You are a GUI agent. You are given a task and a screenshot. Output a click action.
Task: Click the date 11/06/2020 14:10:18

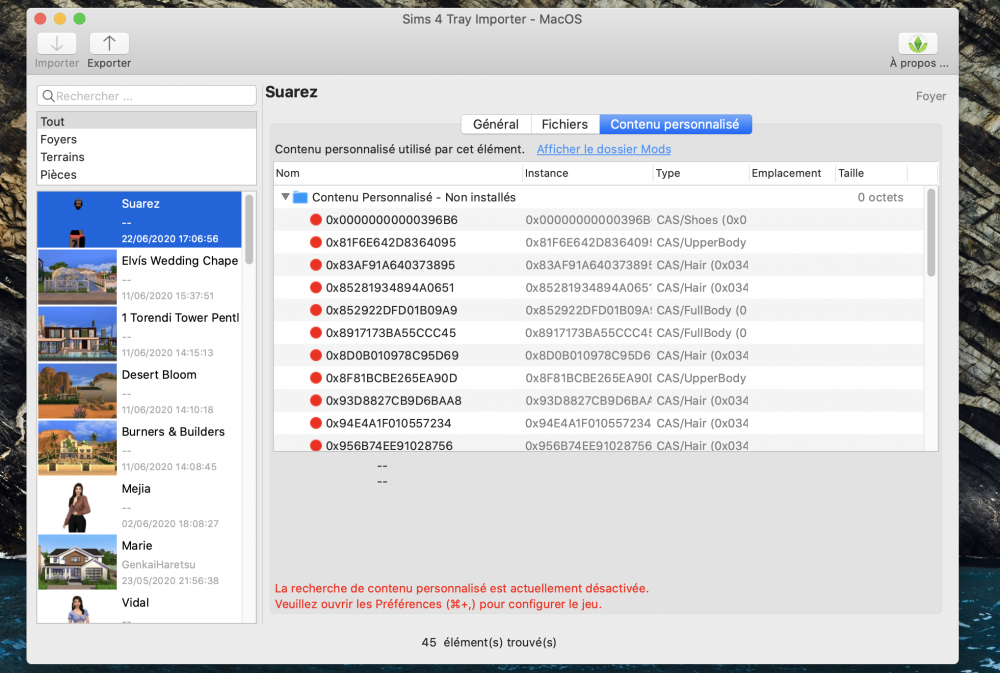pyautogui.click(x=167, y=410)
